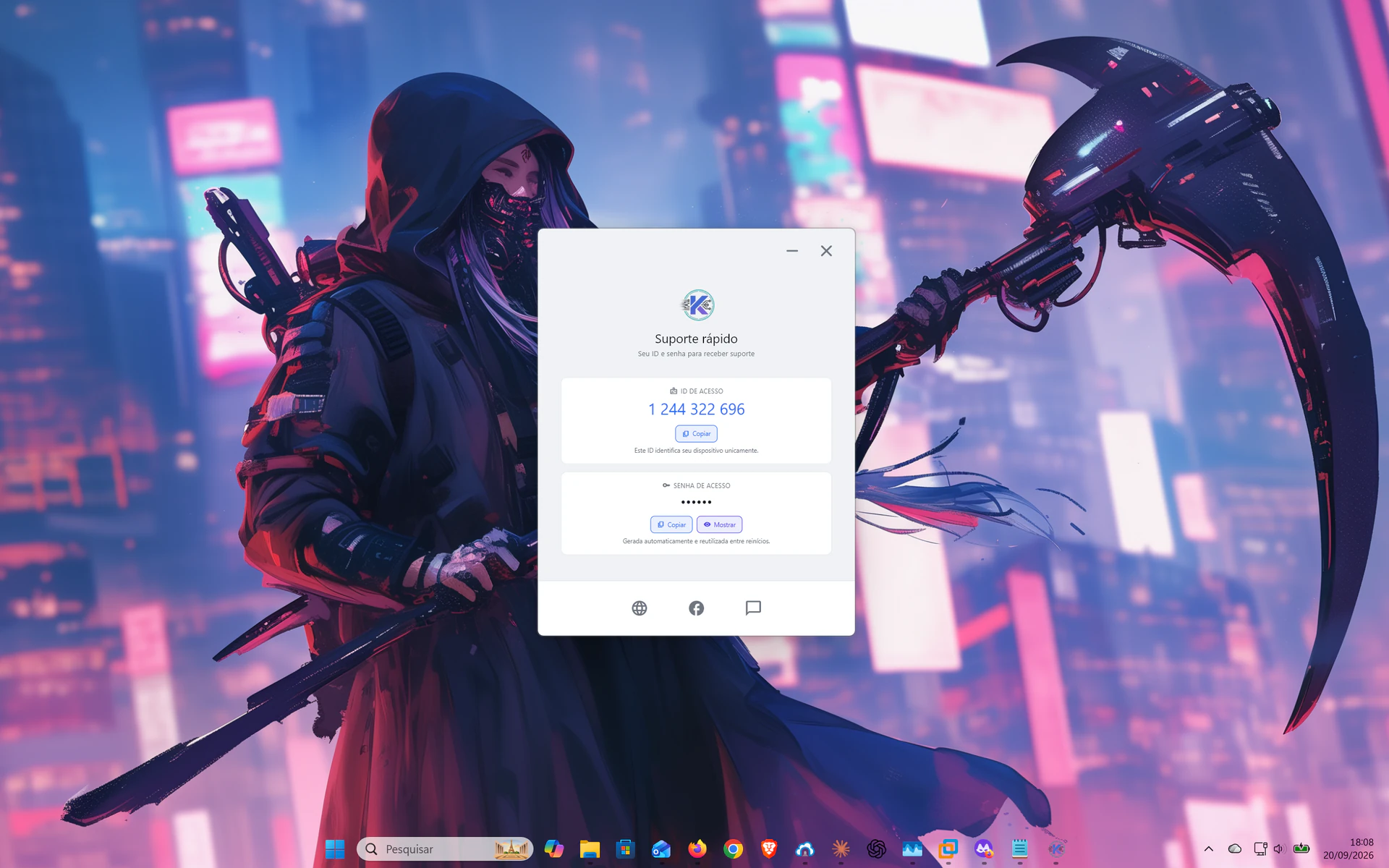Image resolution: width=1389 pixels, height=868 pixels.
Task: Open the blue wave chart taskbar app
Action: tap(912, 848)
